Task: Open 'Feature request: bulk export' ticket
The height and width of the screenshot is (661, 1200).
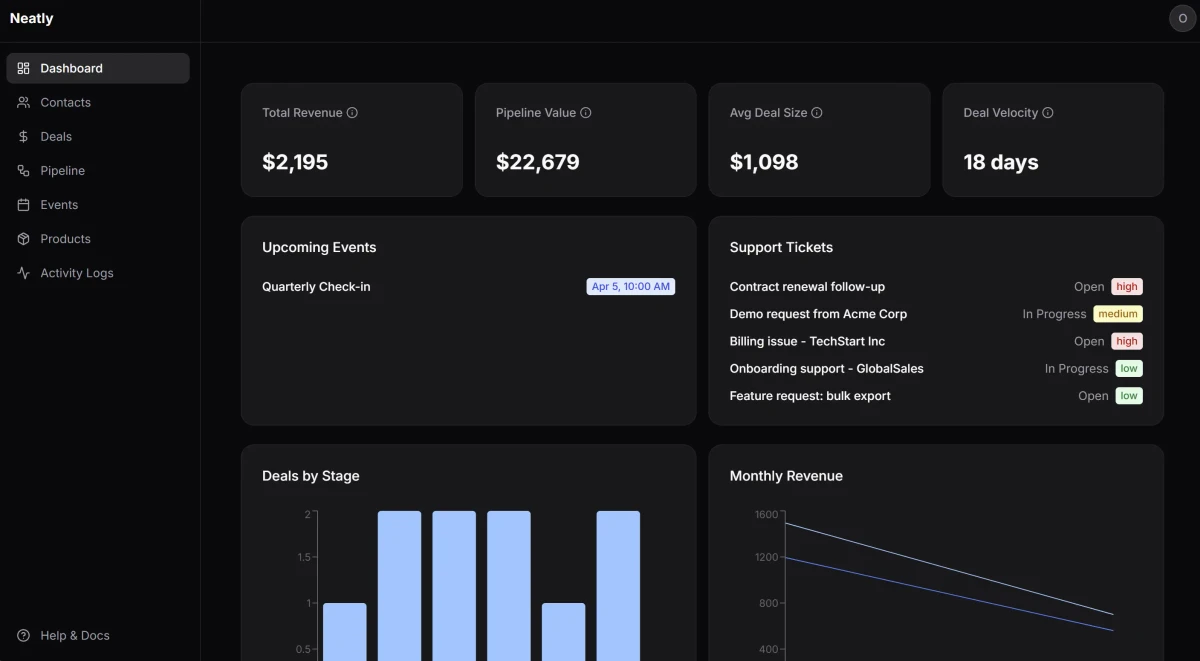Action: point(810,396)
